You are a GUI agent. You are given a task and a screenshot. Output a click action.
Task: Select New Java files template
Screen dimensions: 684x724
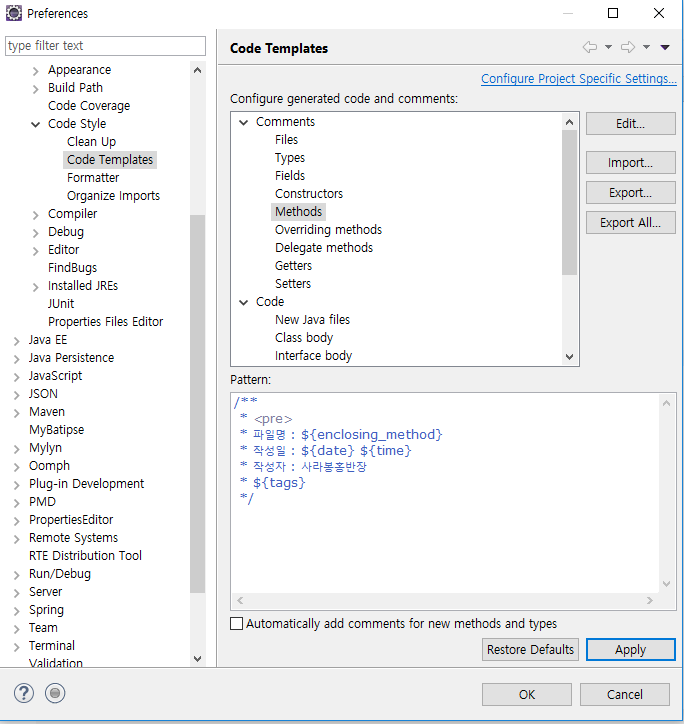coord(312,320)
